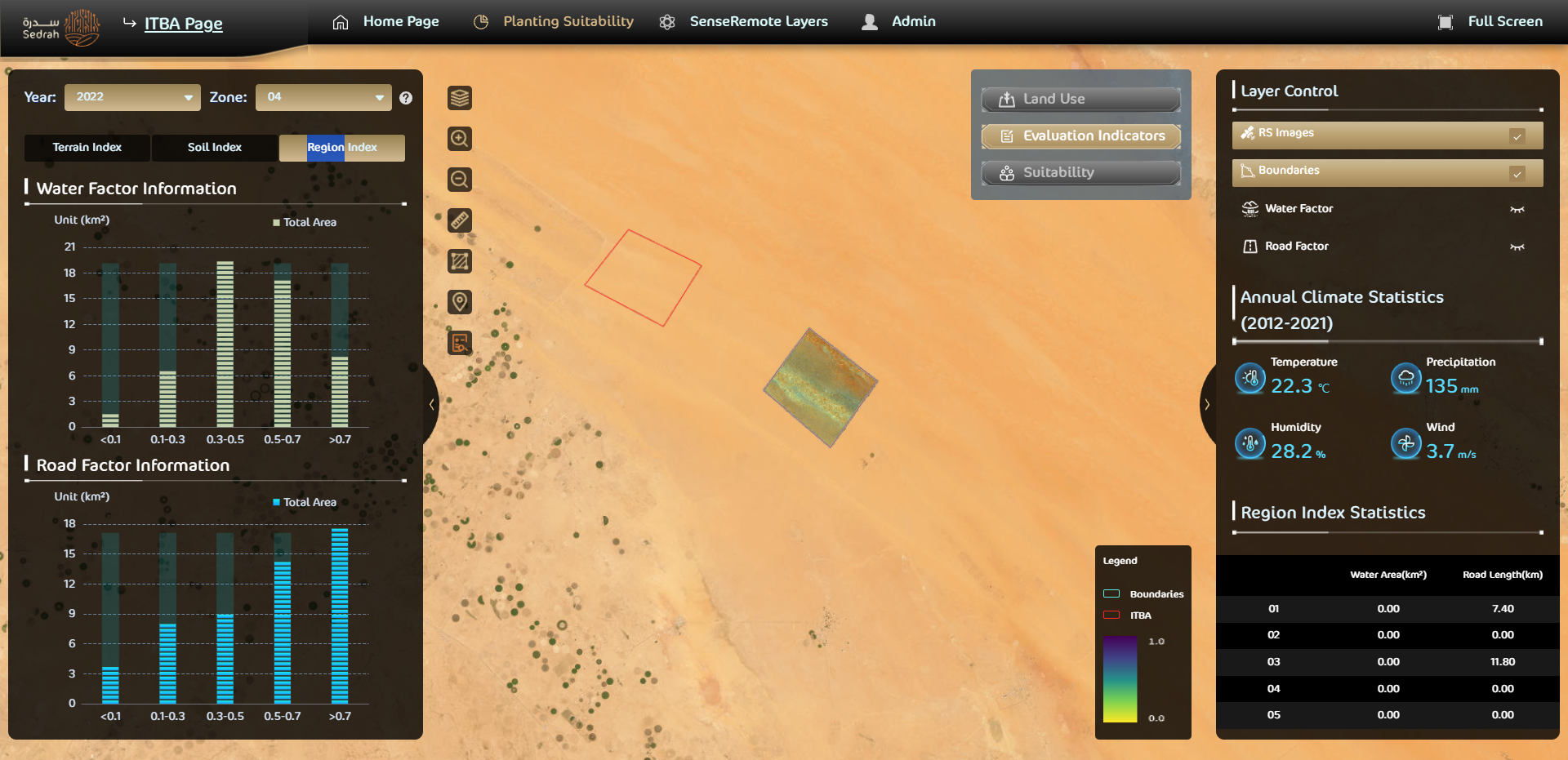Switch to the Terrain Index tab

click(87, 148)
